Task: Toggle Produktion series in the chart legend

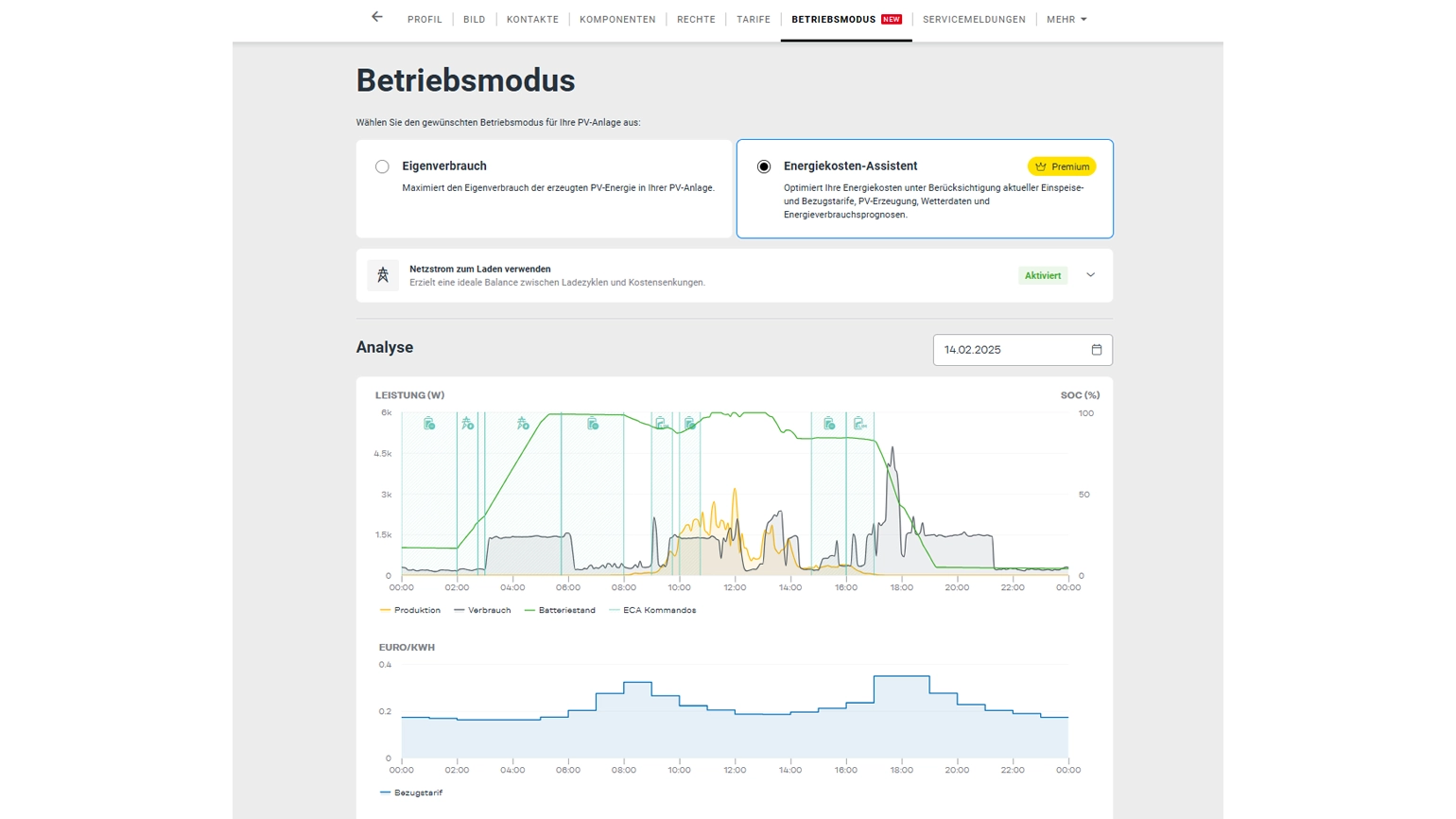Action: point(410,610)
